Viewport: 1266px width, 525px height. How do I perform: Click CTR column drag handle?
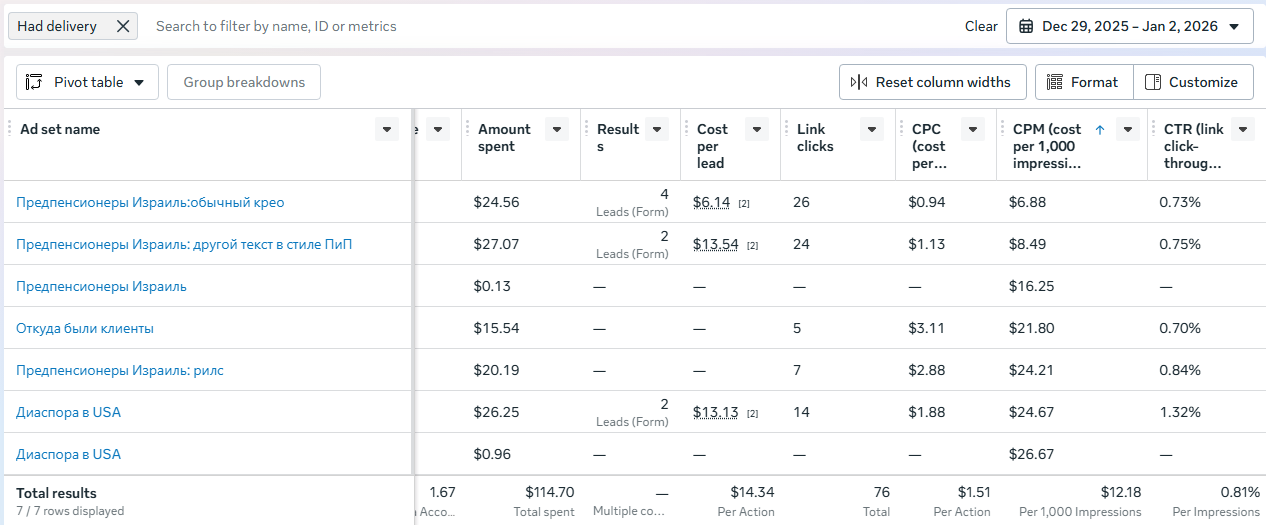(x=1154, y=128)
